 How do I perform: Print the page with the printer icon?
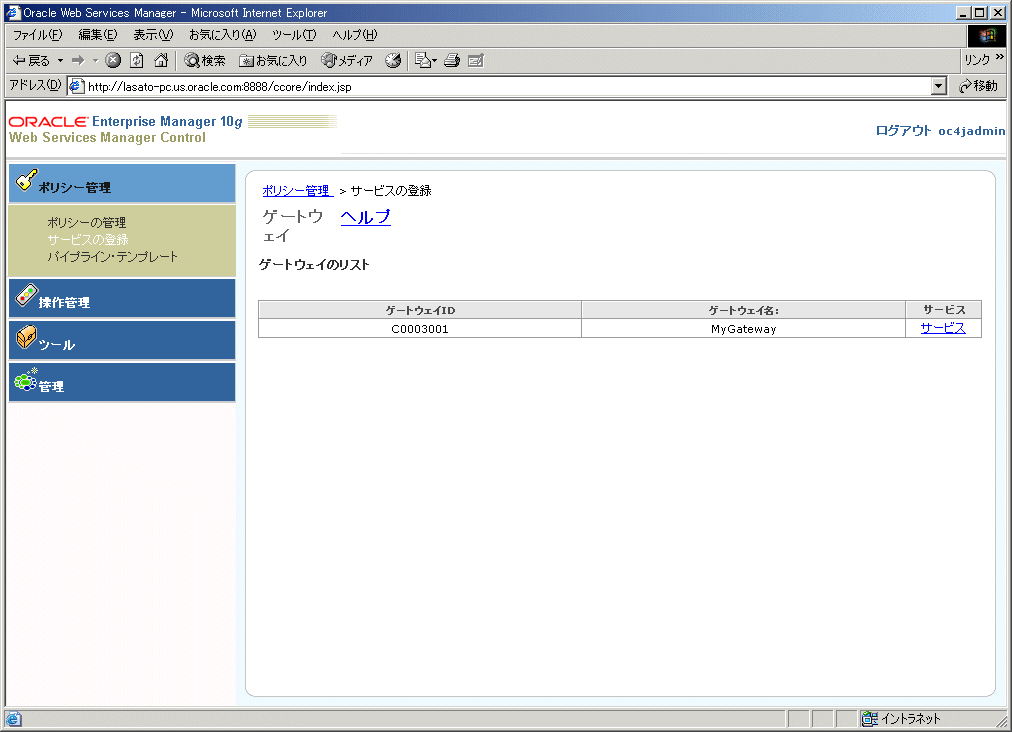pos(452,61)
